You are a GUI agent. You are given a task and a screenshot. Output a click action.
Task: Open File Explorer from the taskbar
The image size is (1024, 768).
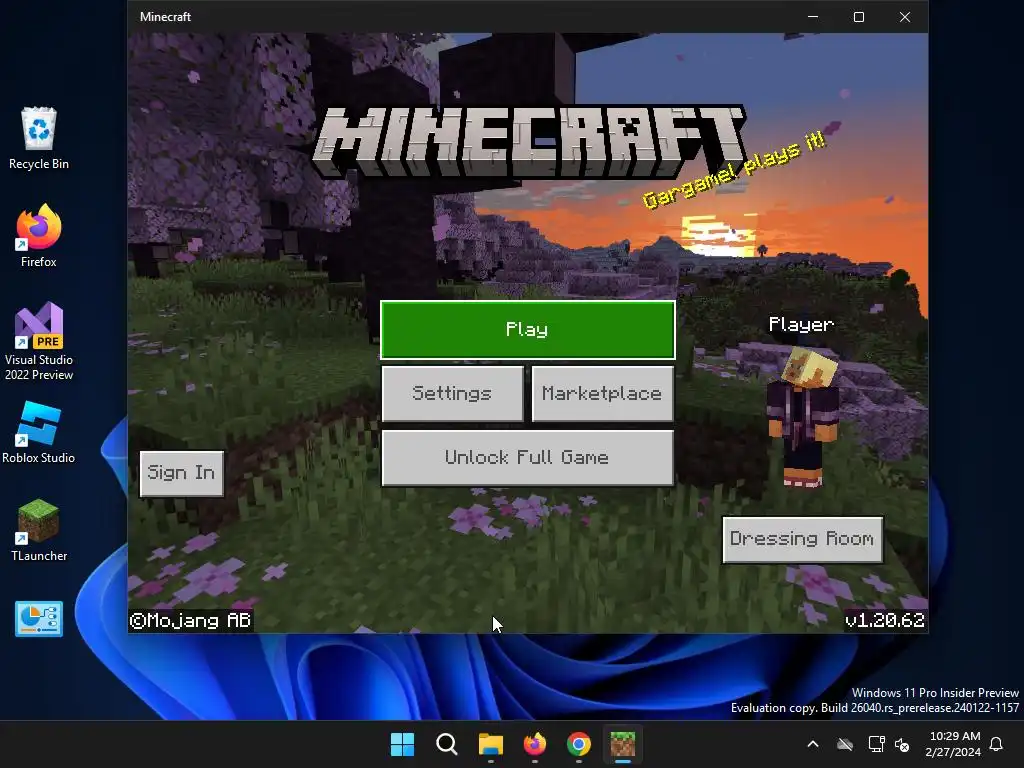click(490, 744)
